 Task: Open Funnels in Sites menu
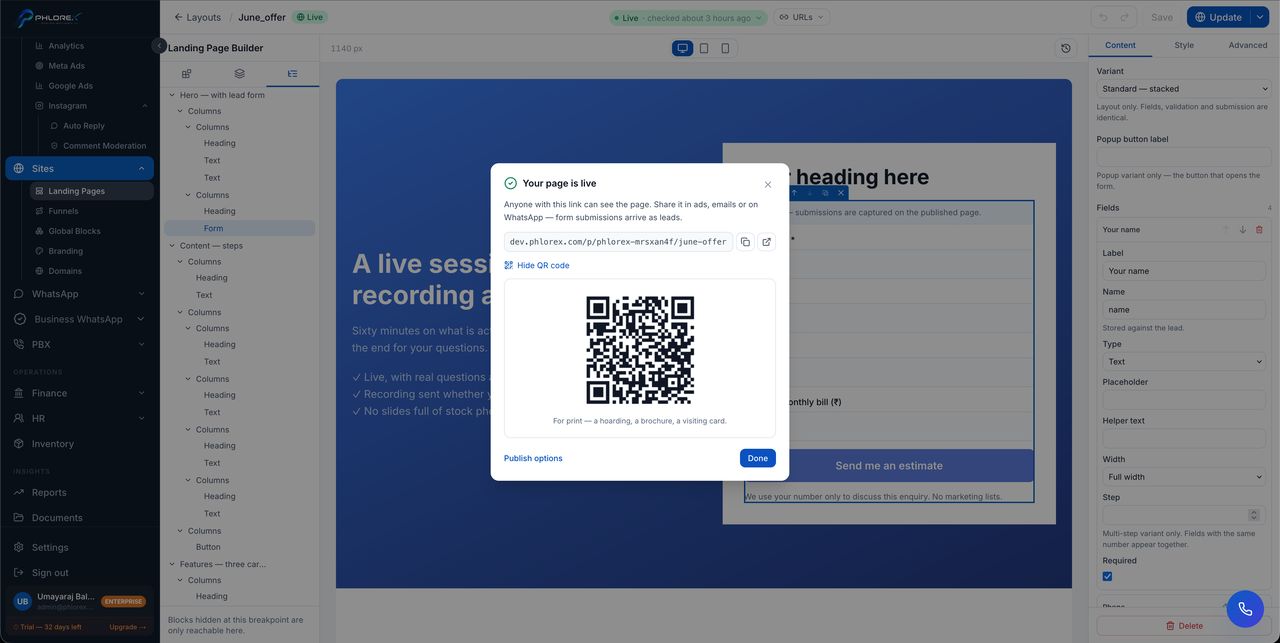(x=63, y=211)
